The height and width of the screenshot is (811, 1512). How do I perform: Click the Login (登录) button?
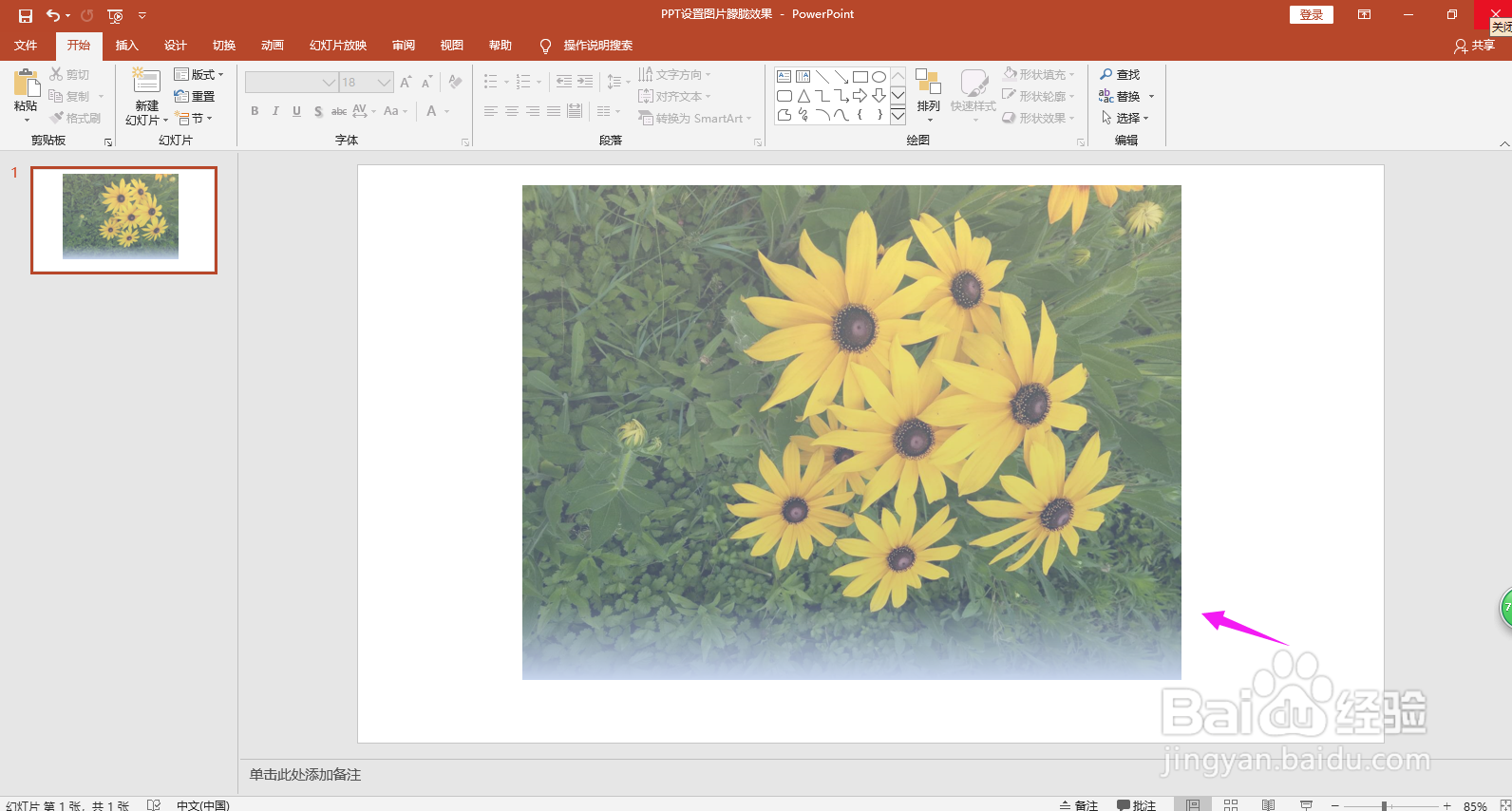[1312, 14]
